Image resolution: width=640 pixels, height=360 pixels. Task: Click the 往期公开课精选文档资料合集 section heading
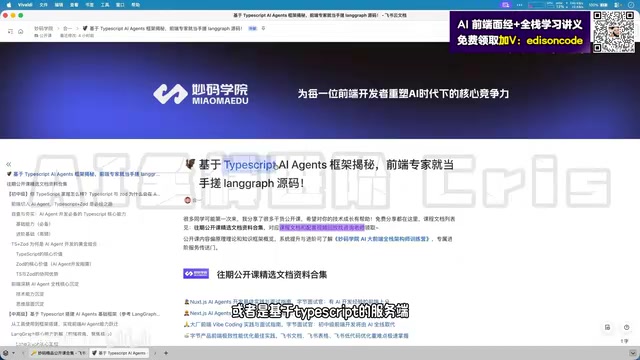272,275
